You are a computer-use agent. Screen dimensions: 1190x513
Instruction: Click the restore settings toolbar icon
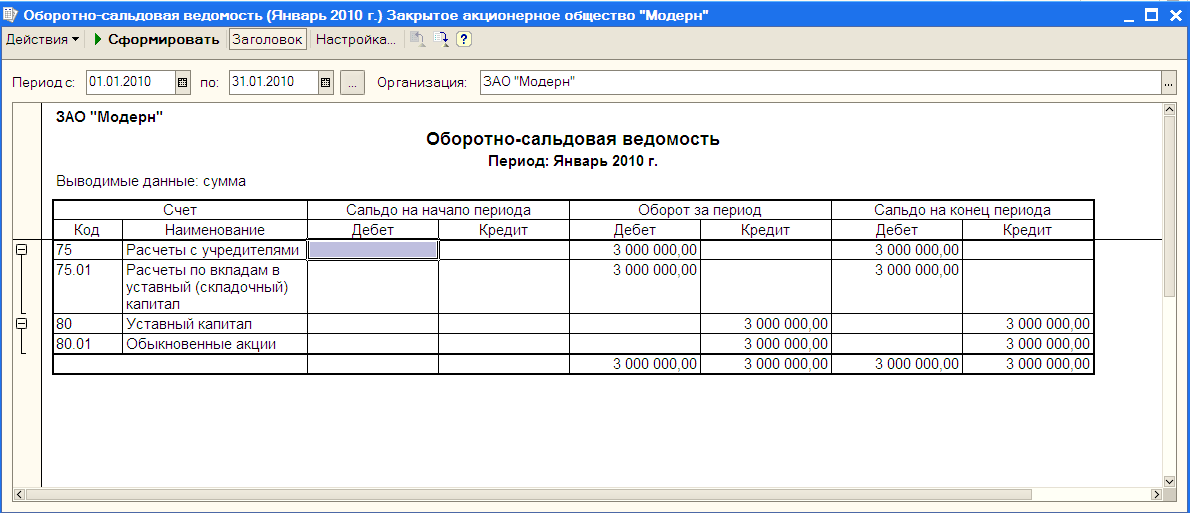click(x=418, y=39)
